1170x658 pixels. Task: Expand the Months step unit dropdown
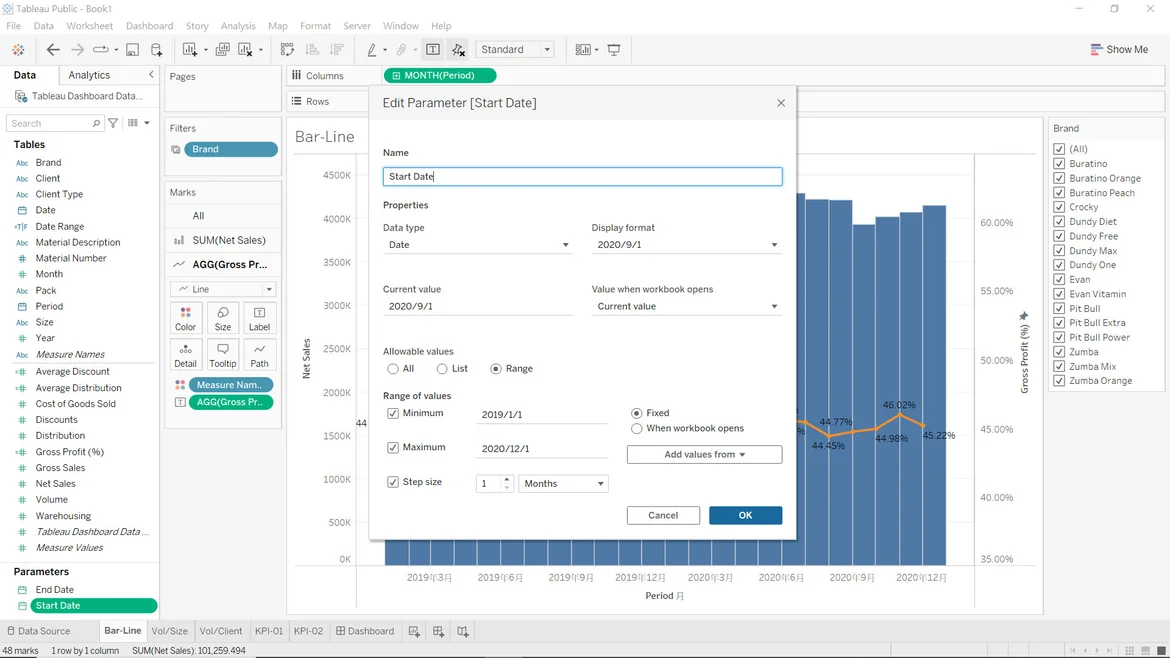pyautogui.click(x=563, y=484)
